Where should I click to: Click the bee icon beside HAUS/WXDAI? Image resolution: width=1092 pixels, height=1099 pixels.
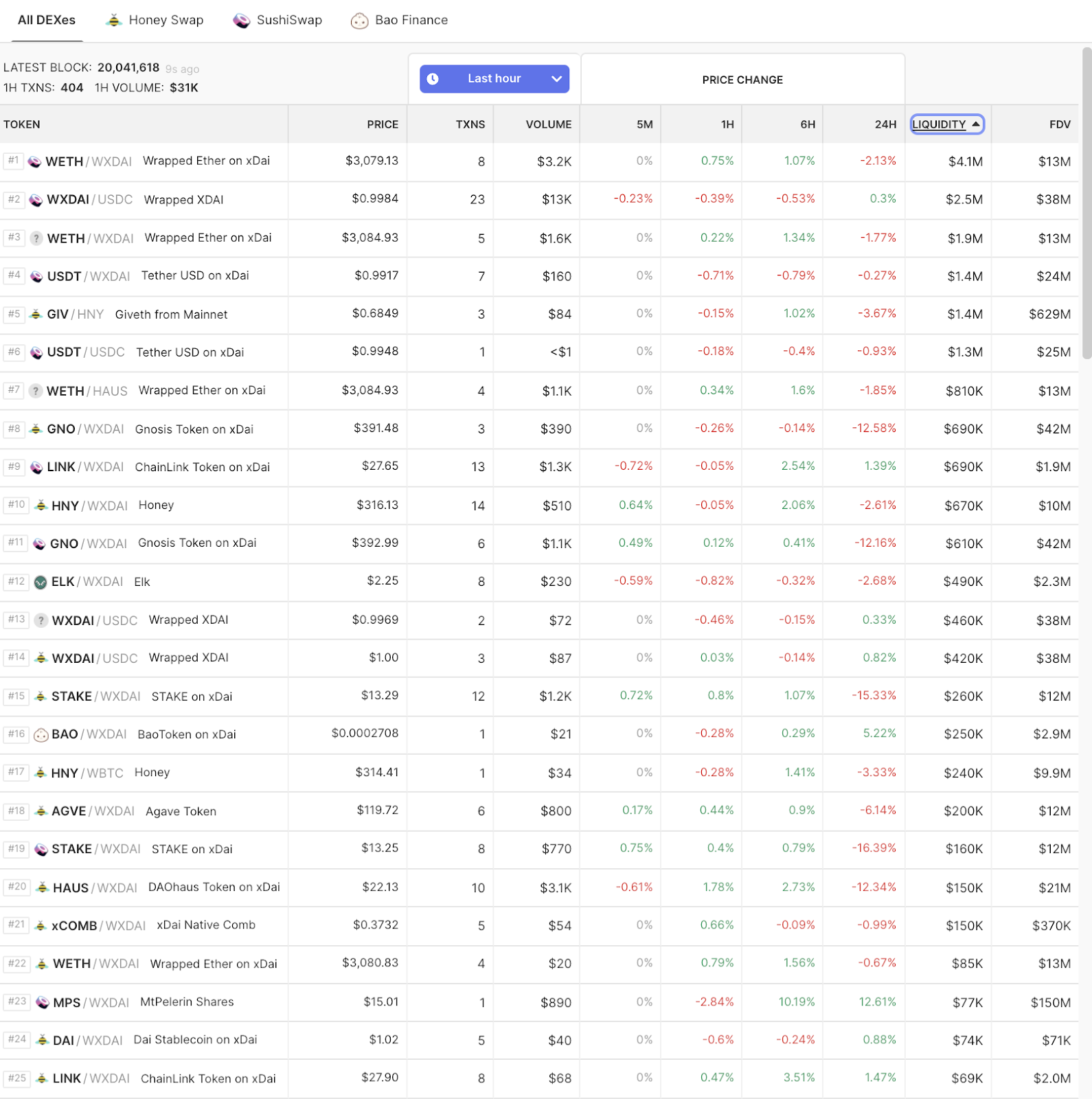coord(43,887)
